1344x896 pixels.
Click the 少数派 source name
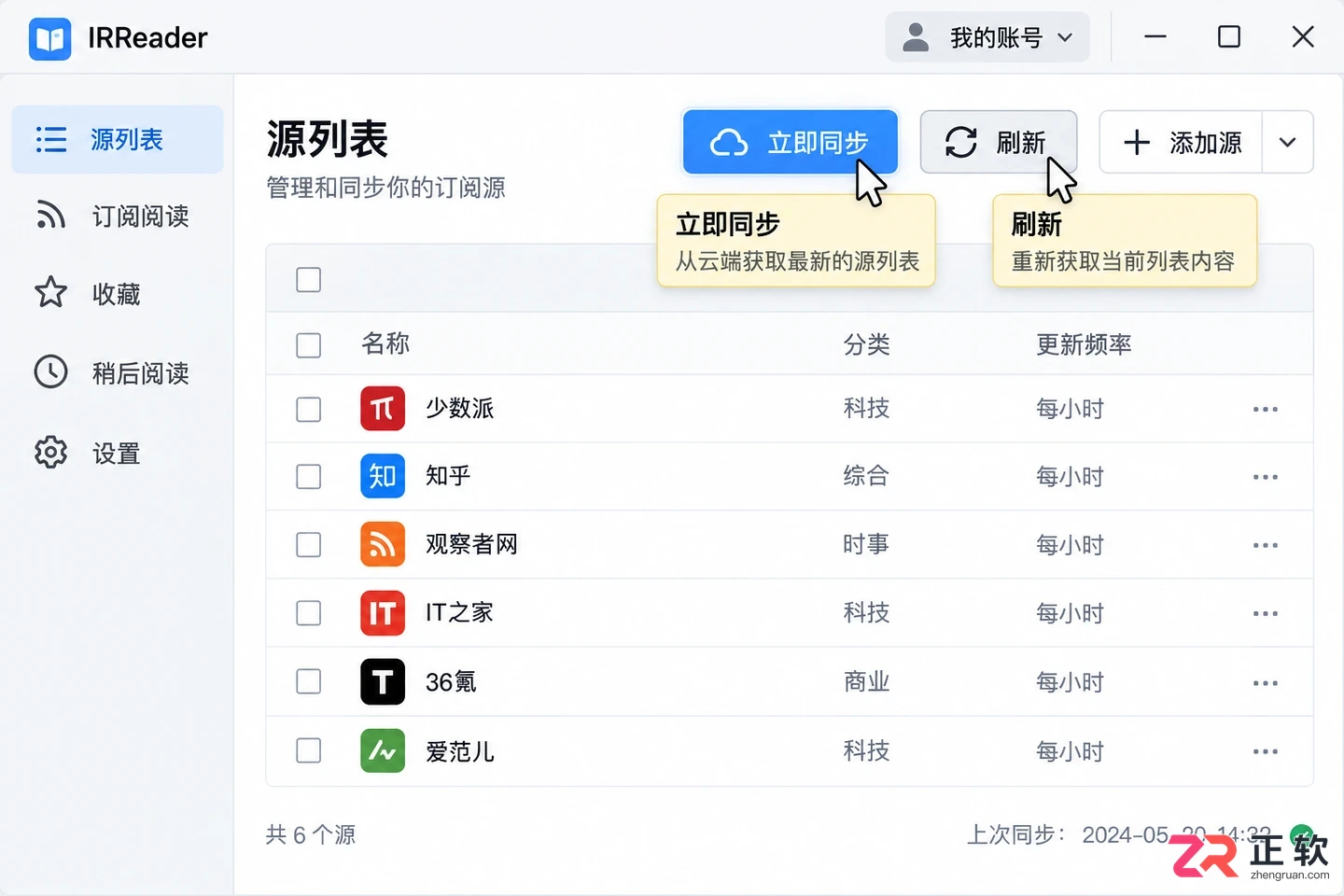459,409
